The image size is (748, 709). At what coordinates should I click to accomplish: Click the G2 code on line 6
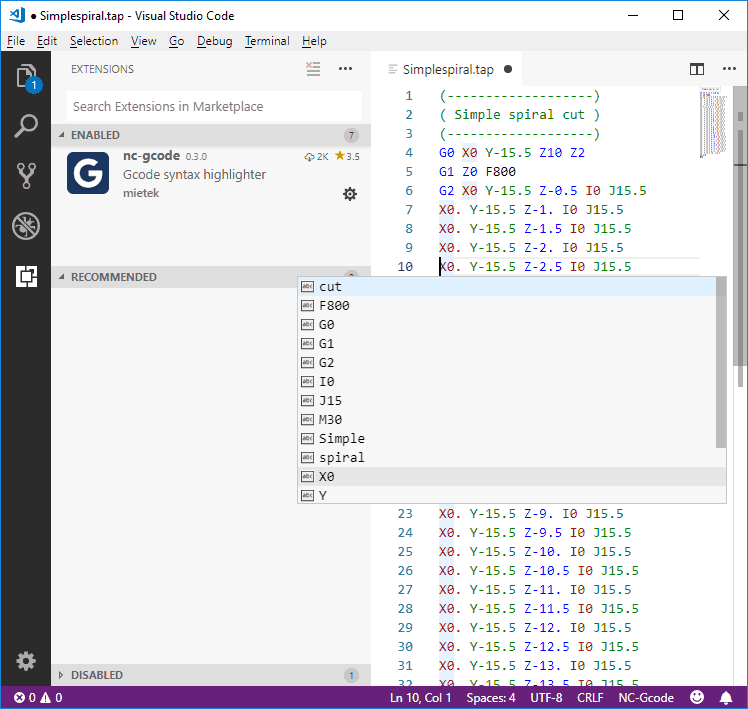447,191
